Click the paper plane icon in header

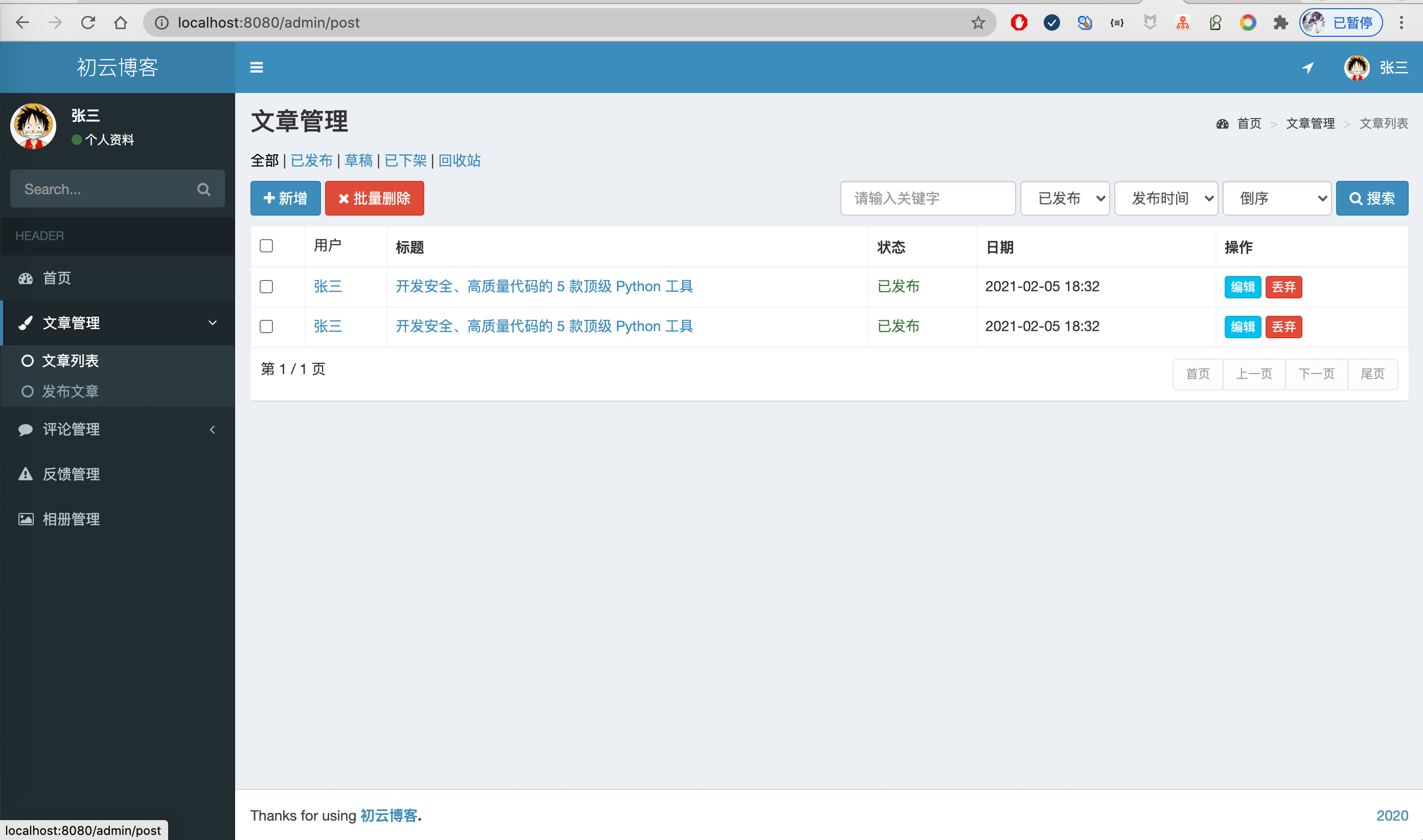1307,68
